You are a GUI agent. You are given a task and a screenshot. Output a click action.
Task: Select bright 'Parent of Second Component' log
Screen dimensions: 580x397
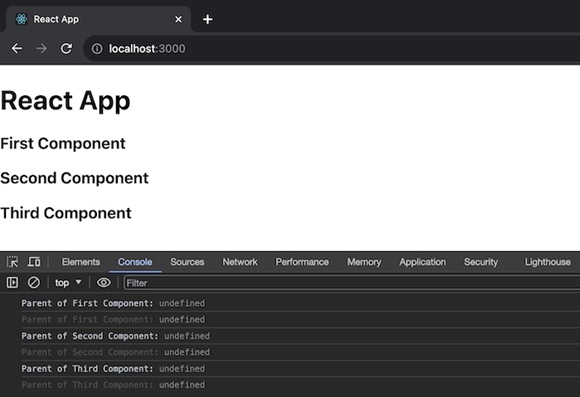point(290,336)
